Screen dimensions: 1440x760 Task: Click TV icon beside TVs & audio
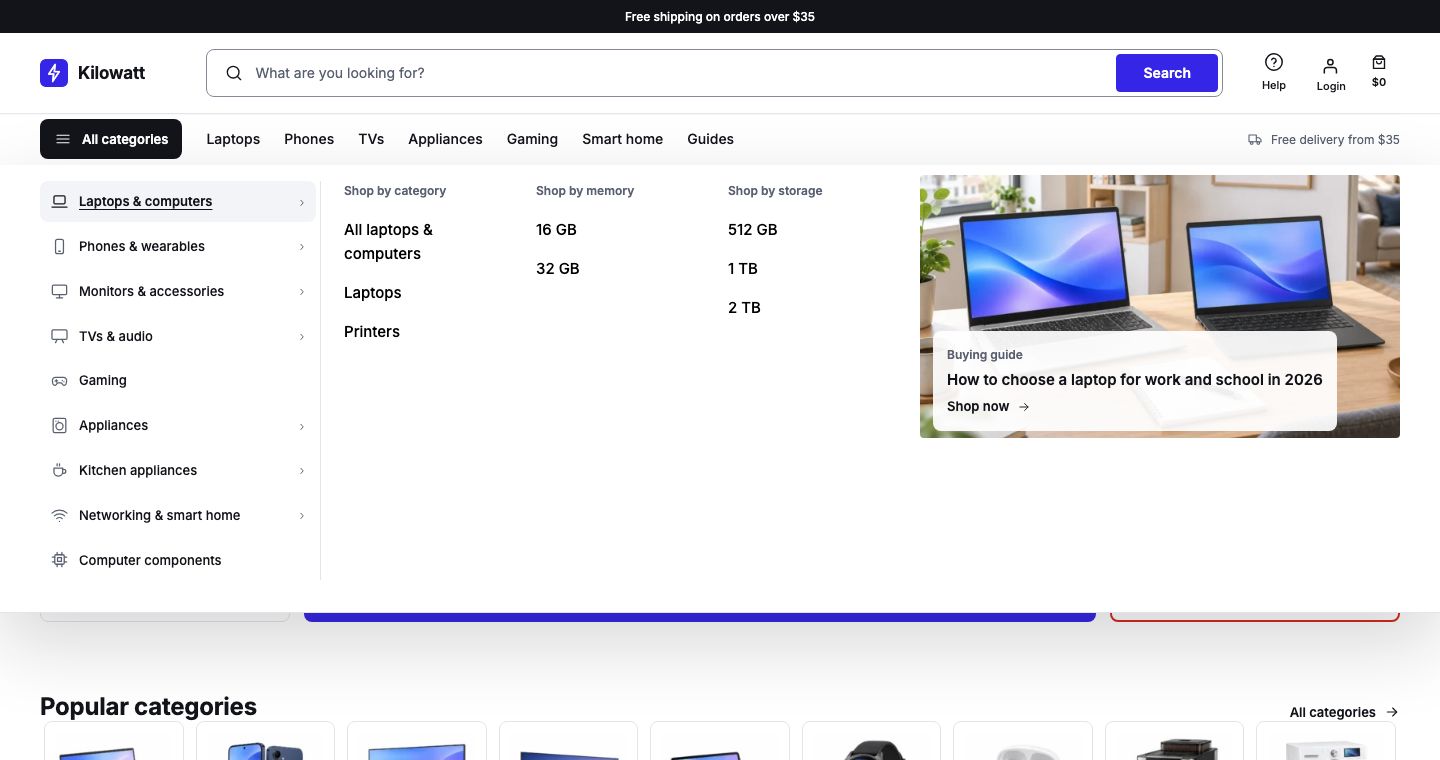(59, 336)
